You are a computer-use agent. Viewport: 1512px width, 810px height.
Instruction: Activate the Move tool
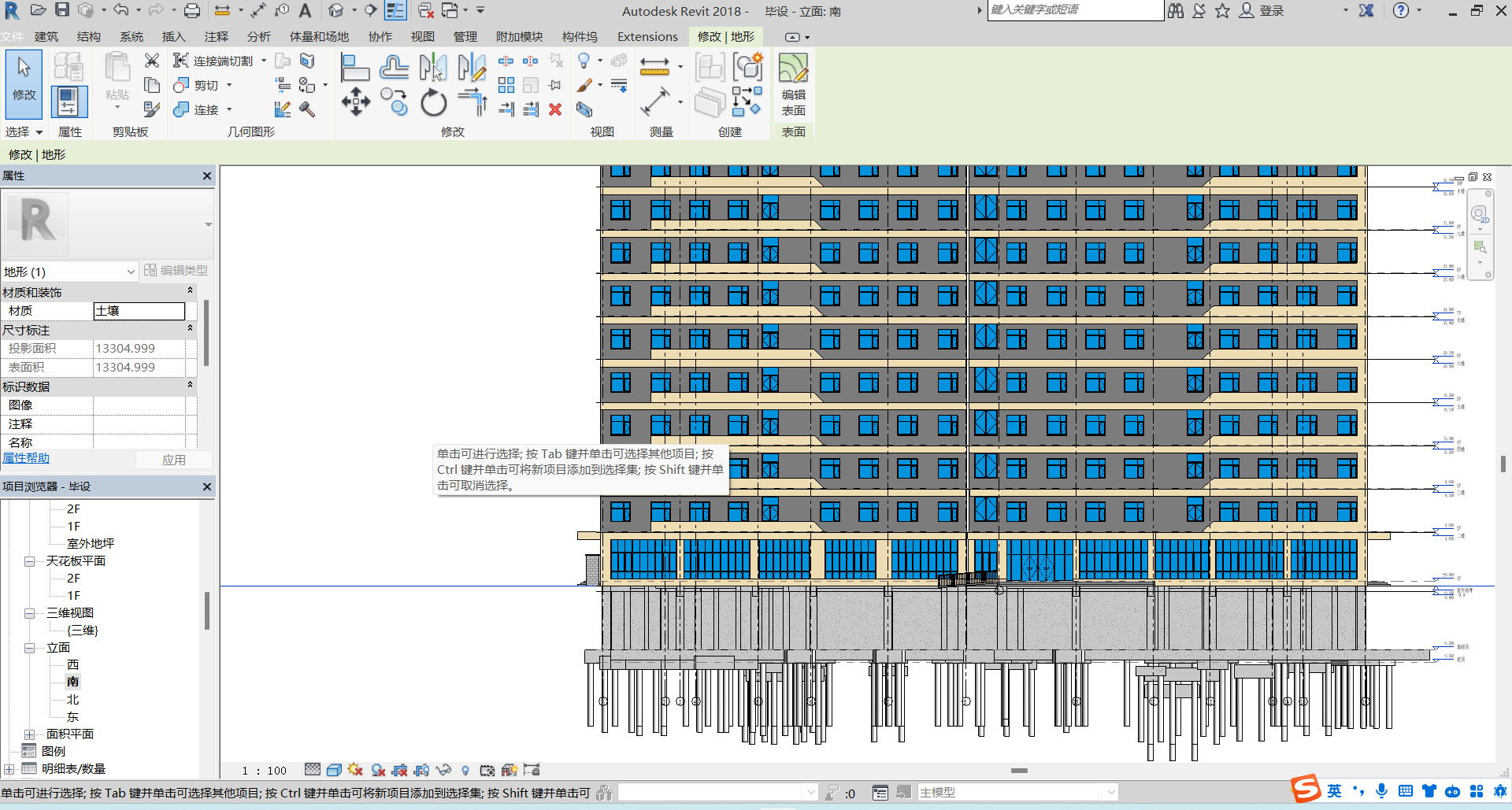(x=356, y=102)
